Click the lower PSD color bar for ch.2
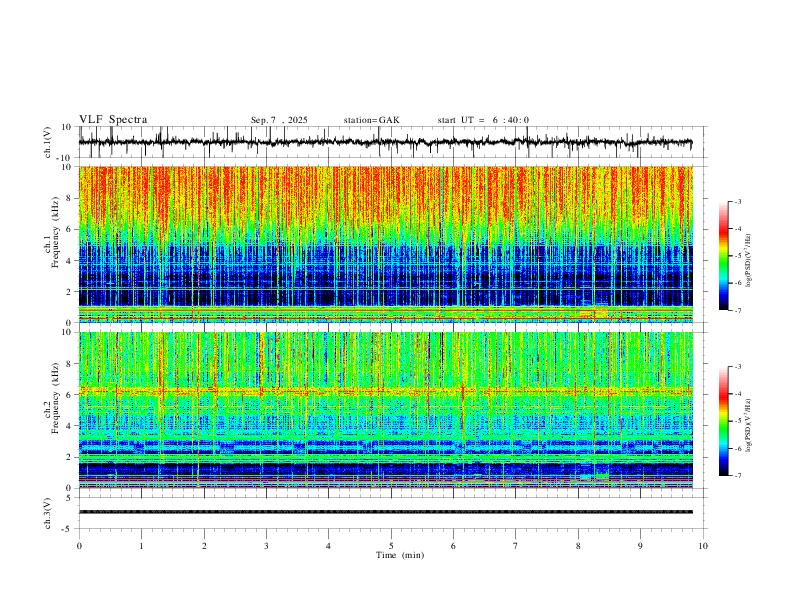This screenshot has width=792, height=612. (x=724, y=421)
